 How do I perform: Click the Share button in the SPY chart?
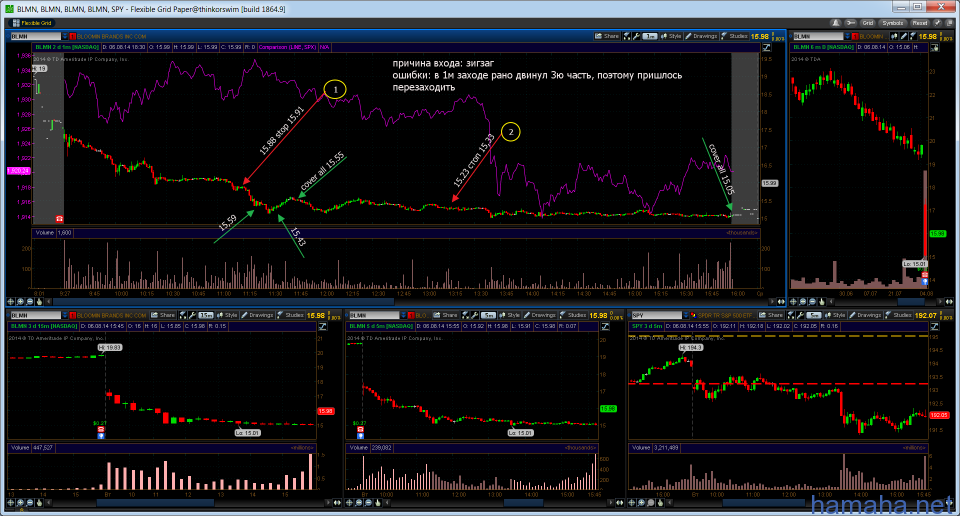point(771,315)
